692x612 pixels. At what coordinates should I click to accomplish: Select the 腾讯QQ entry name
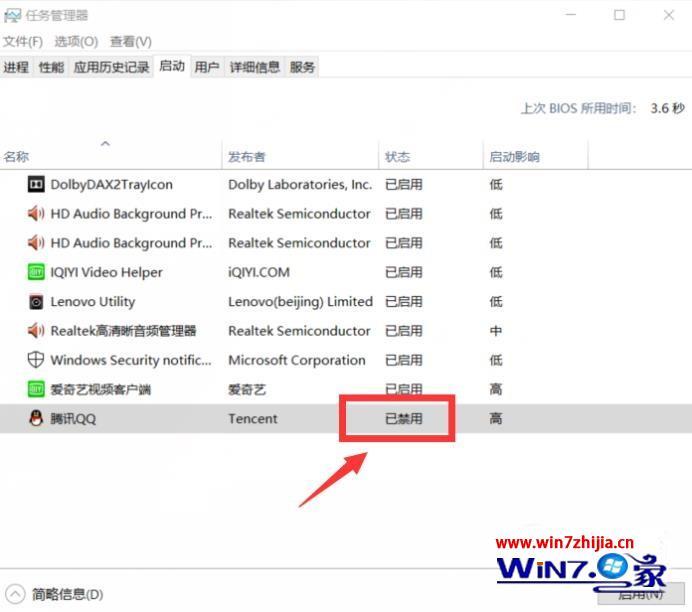73,418
